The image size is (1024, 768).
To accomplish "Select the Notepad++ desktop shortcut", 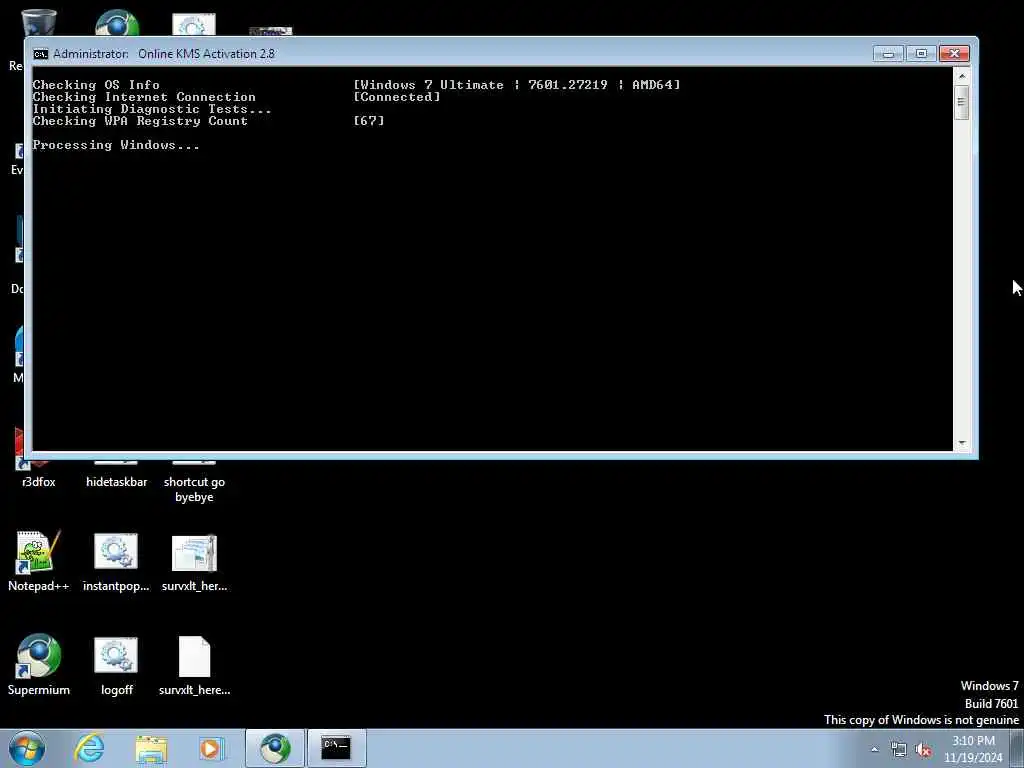I will point(38,562).
